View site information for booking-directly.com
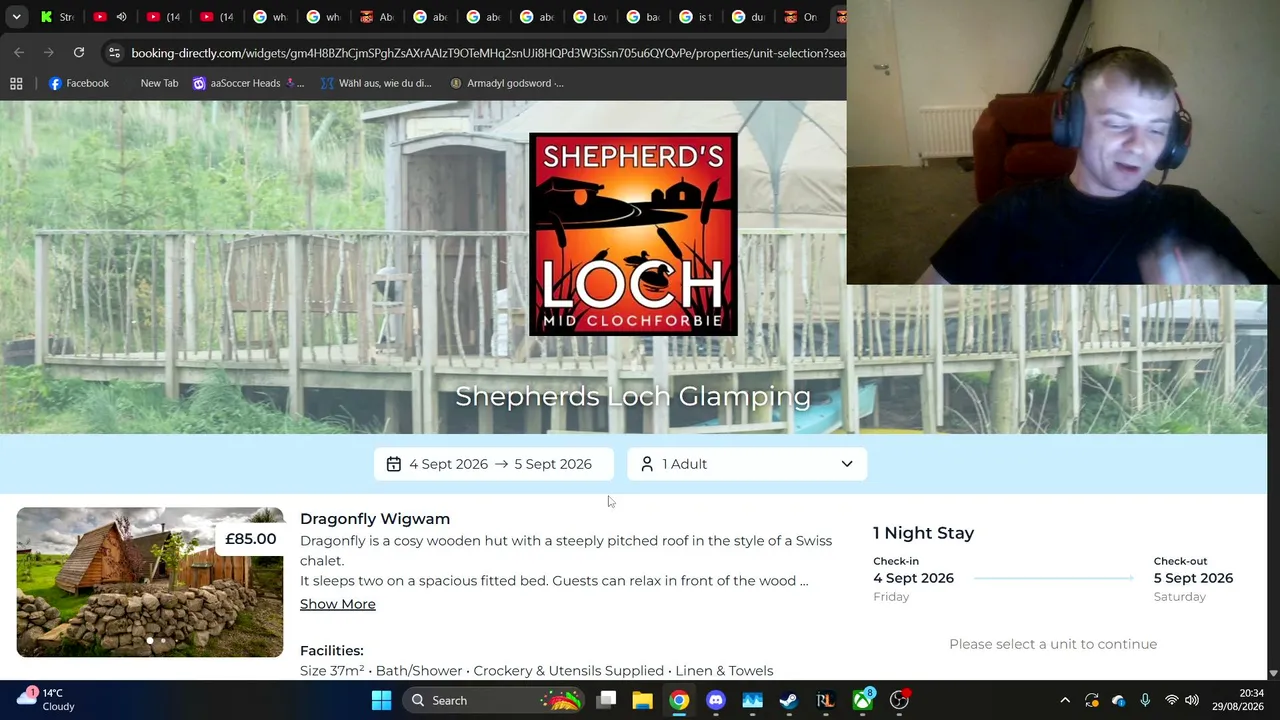 tap(114, 53)
